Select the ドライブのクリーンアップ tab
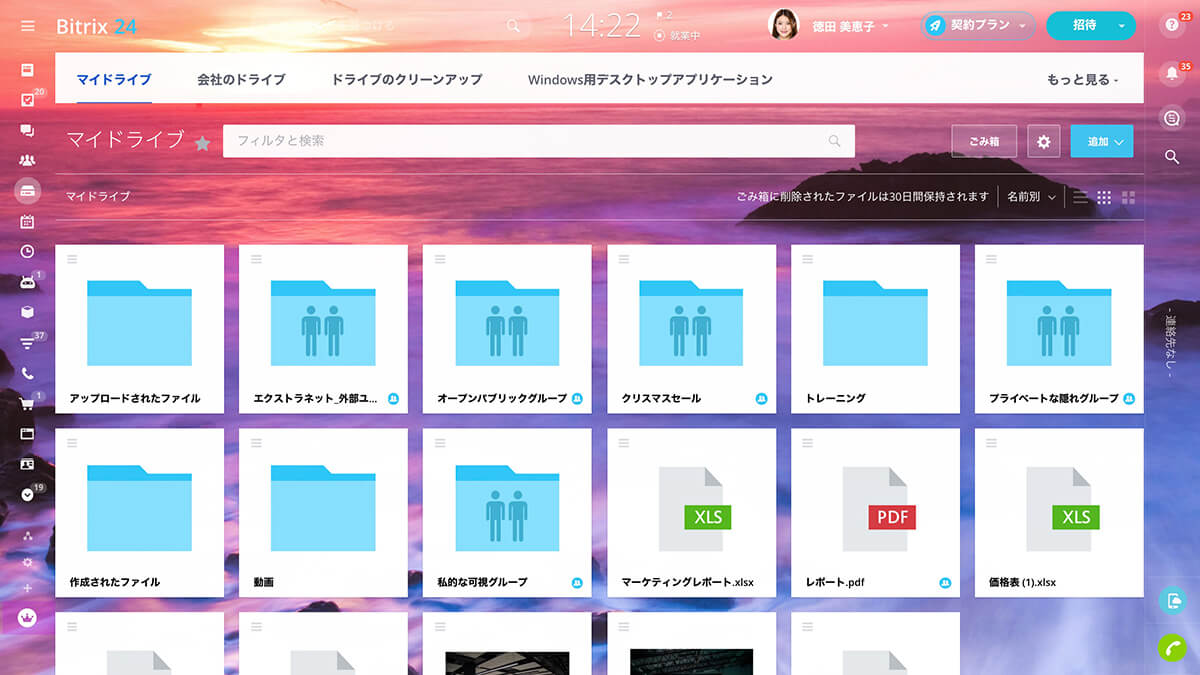The width and height of the screenshot is (1200, 675). (x=406, y=79)
